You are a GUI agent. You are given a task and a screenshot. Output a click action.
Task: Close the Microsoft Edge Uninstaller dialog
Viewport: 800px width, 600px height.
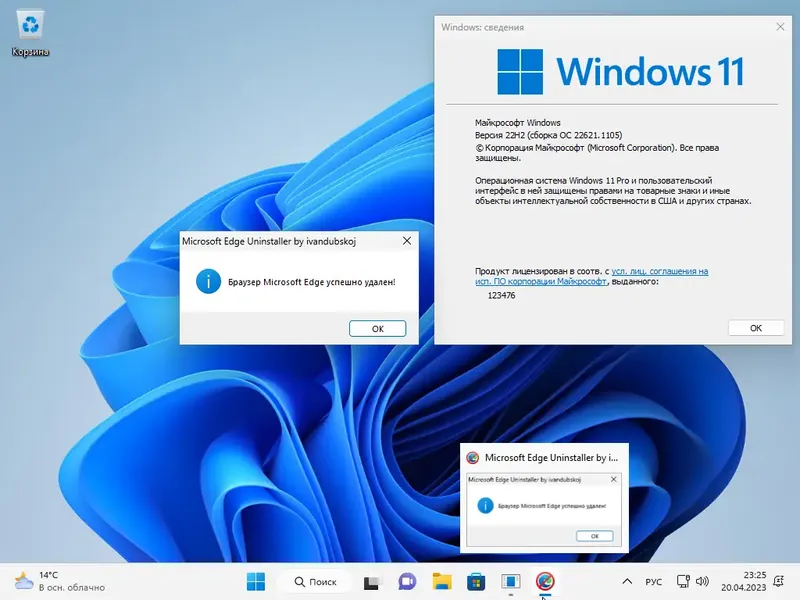pyautogui.click(x=407, y=241)
